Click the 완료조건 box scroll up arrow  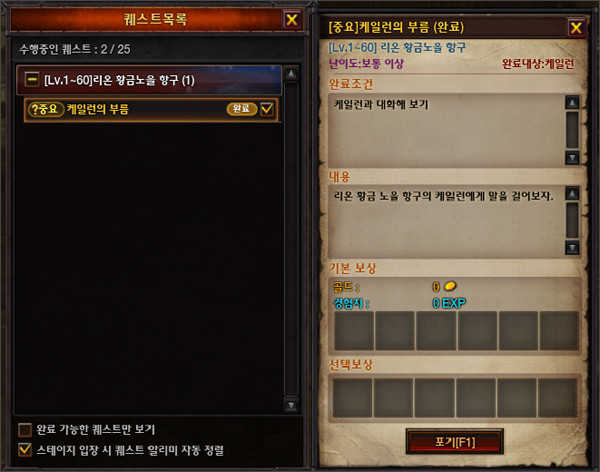tap(572, 102)
